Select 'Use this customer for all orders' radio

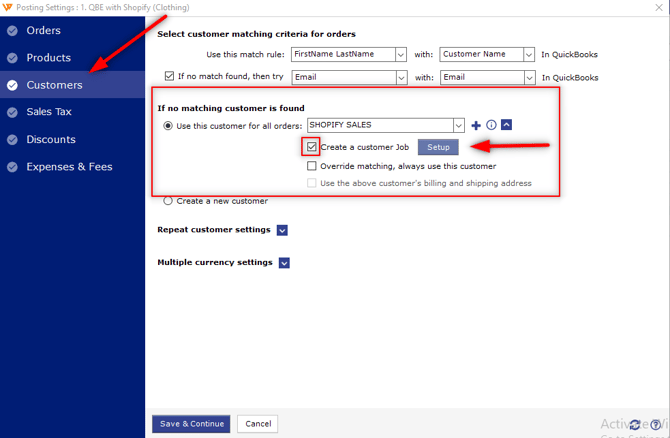click(168, 126)
